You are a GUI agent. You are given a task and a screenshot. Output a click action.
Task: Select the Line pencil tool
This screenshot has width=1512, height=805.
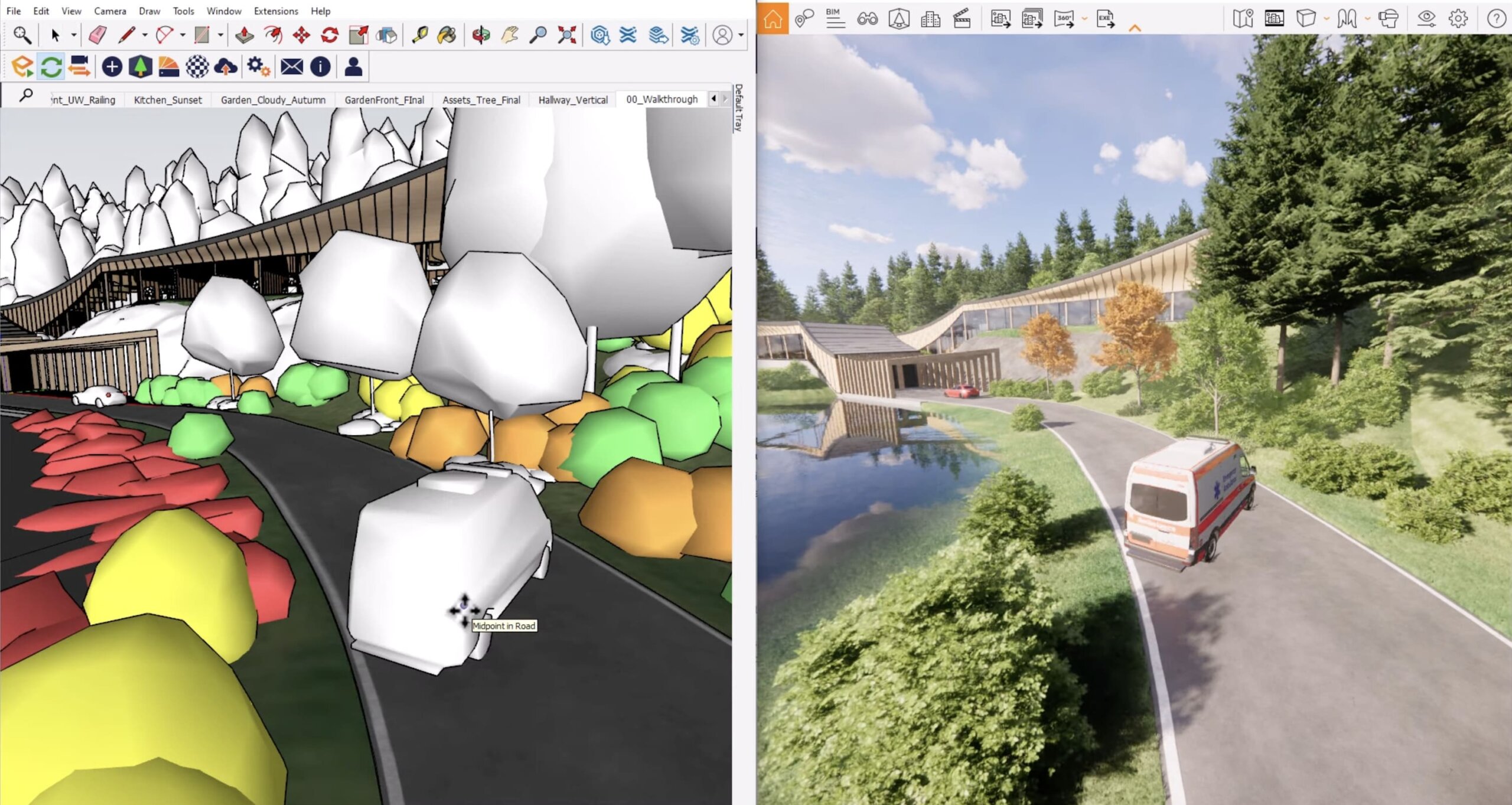[x=126, y=35]
